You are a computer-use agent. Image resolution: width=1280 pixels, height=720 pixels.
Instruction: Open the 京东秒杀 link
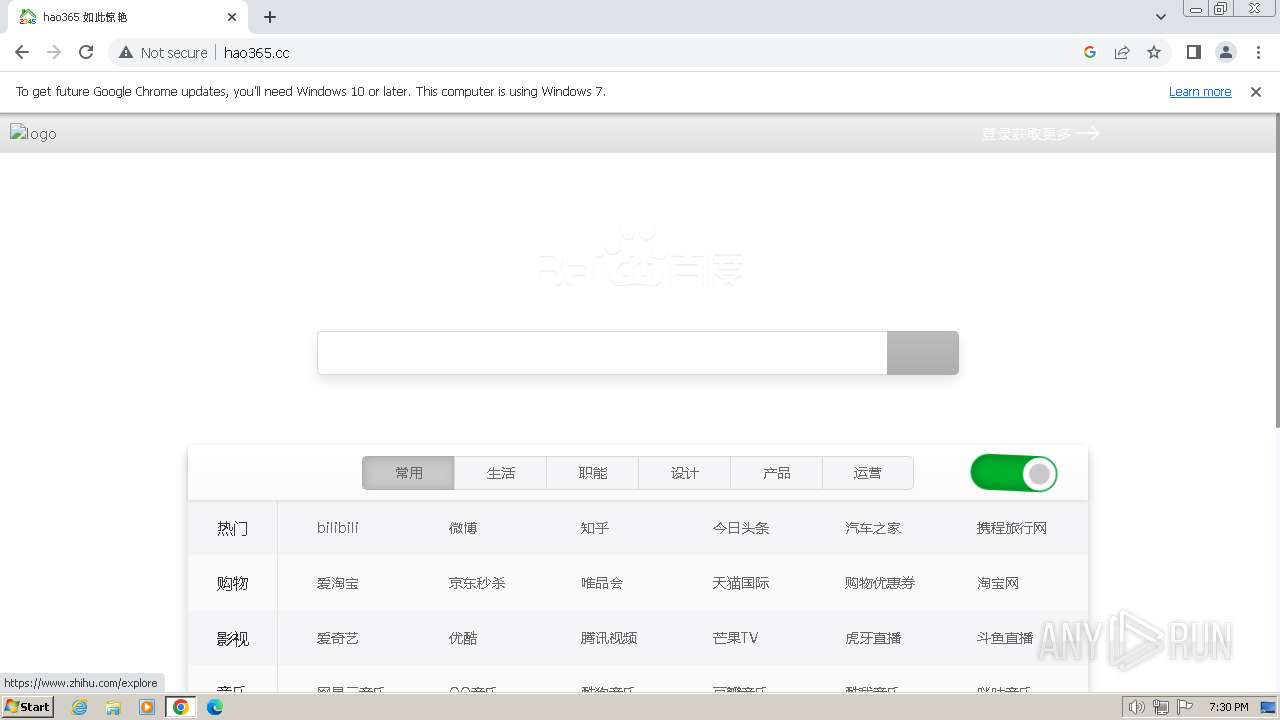pyautogui.click(x=477, y=583)
